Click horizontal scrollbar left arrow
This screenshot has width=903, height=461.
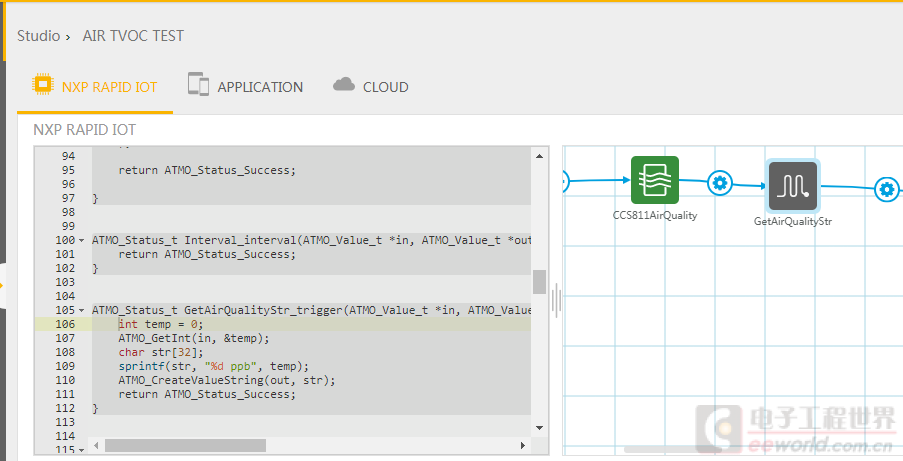coord(96,445)
